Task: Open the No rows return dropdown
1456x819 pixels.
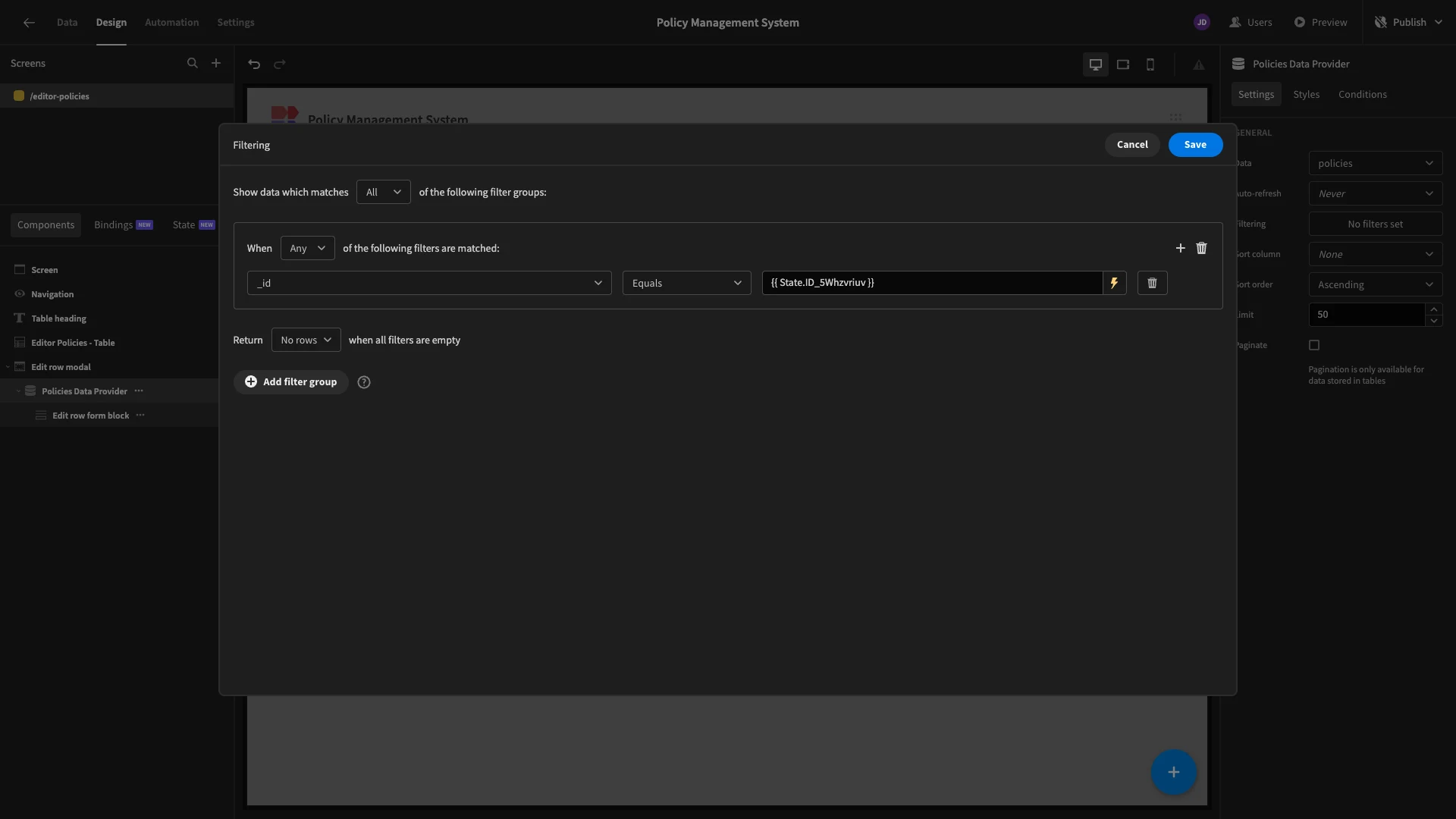Action: pyautogui.click(x=306, y=340)
